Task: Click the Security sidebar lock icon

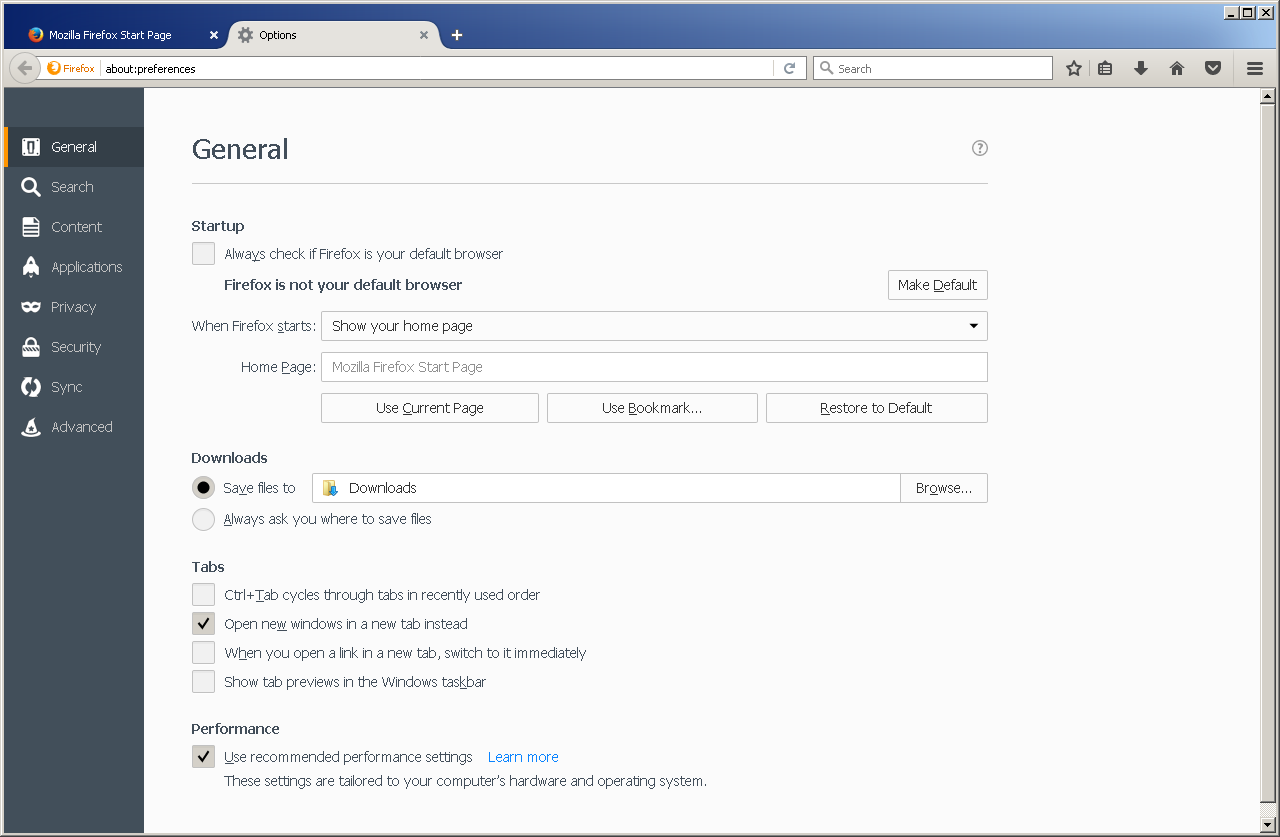Action: [31, 347]
